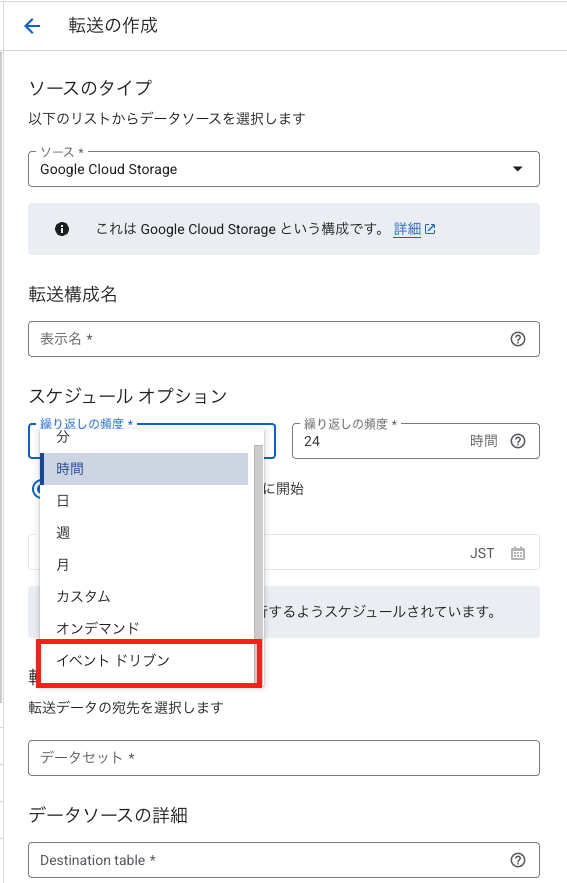Screen dimensions: 567x883
Task: Pick 週 as repeat frequency
Action: [x=144, y=533]
